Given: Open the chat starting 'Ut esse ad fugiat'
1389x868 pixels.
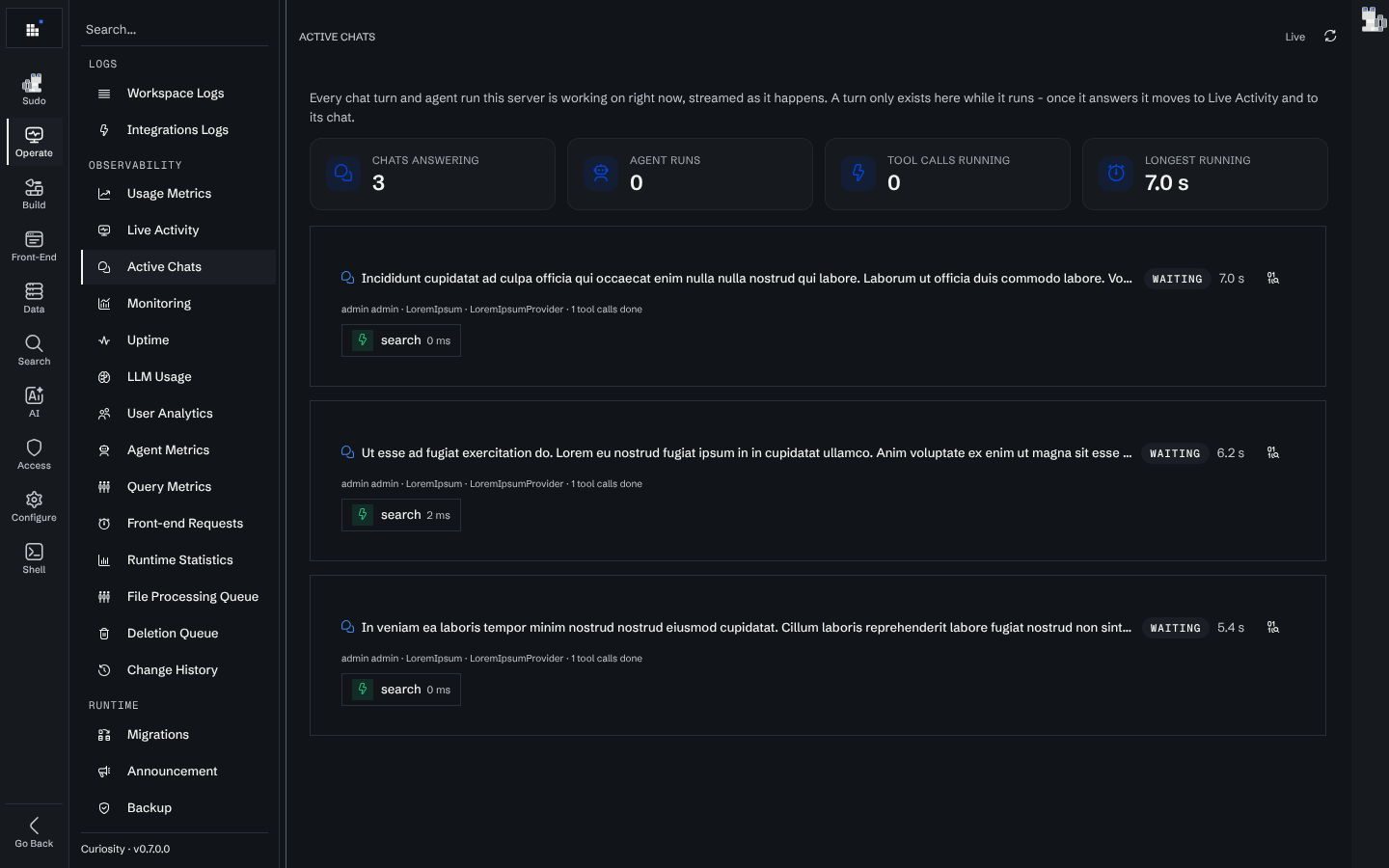Looking at the screenshot, I should 747,453.
